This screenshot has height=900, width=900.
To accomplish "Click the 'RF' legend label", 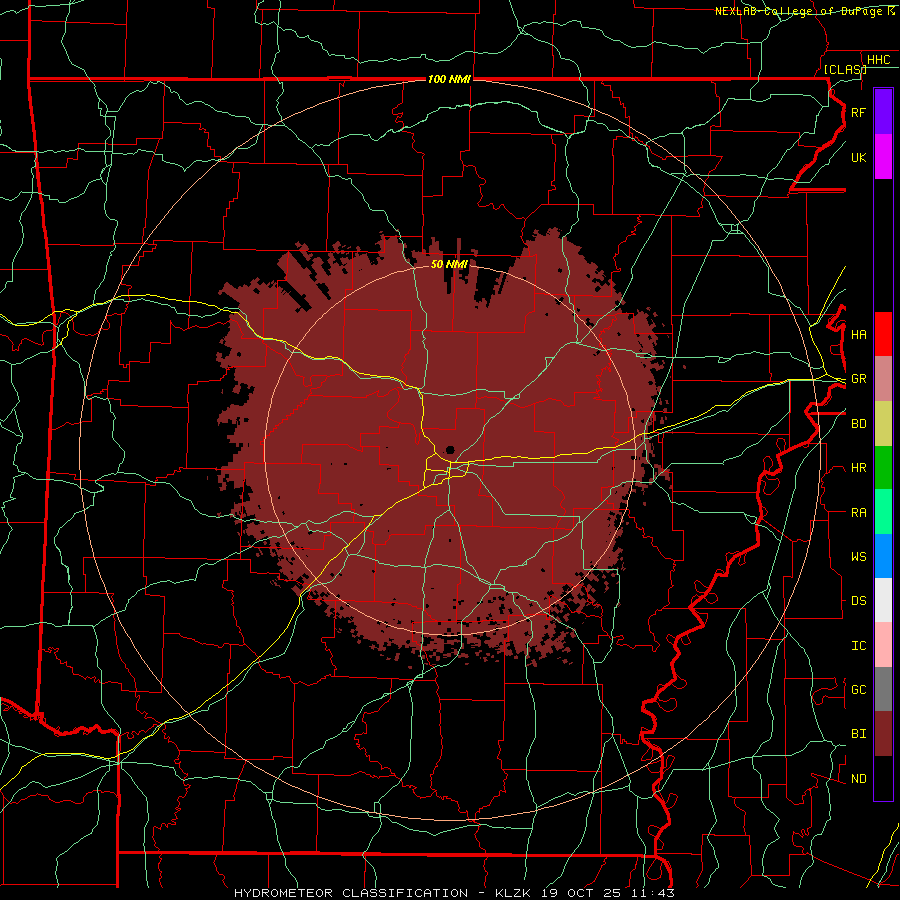I will pyautogui.click(x=858, y=112).
